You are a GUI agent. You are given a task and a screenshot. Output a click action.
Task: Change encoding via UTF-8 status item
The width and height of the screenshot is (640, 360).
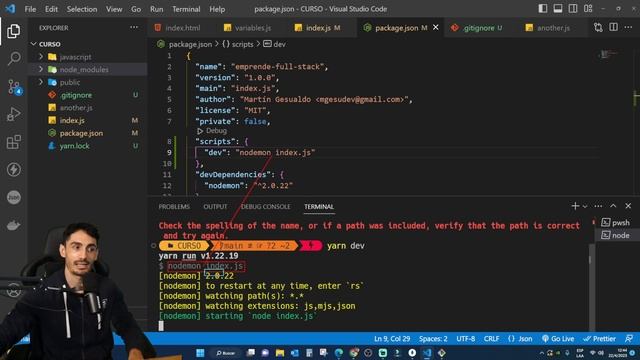tap(465, 339)
